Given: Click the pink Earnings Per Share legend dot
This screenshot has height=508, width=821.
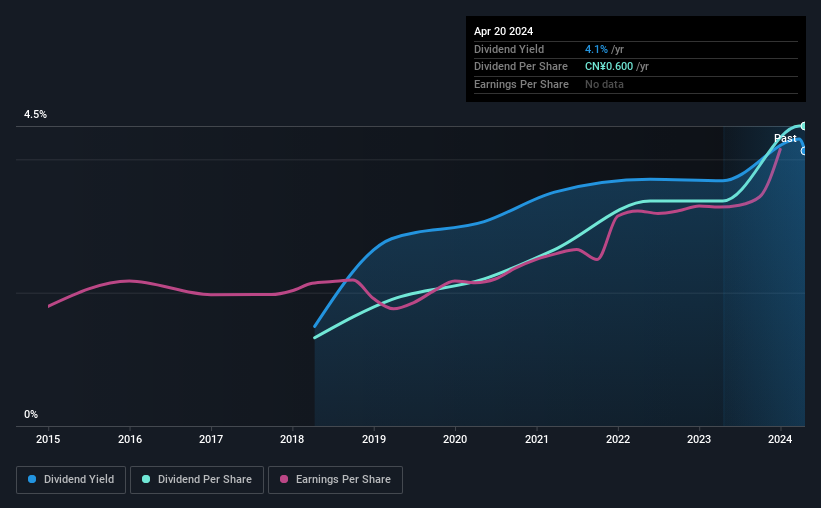Looking at the screenshot, I should pyautogui.click(x=284, y=479).
